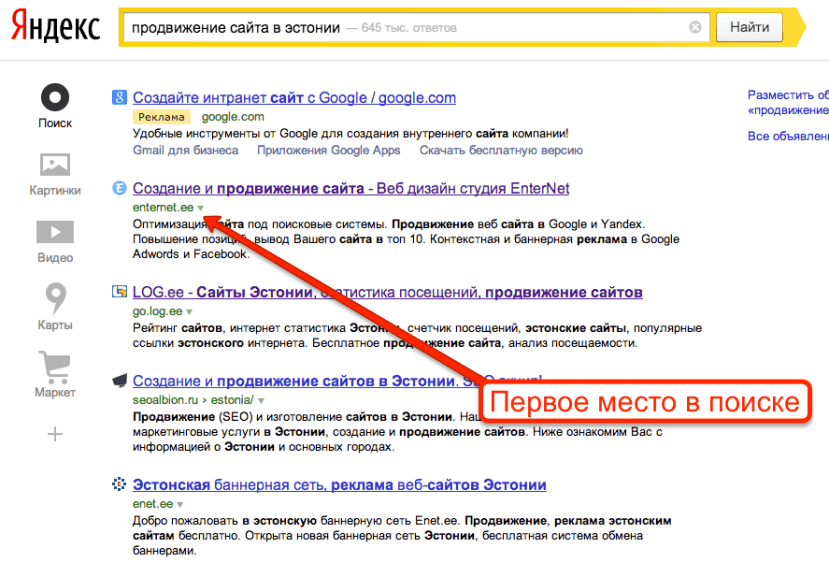Screen dimensions: 829x577
Task: Open Картинки image search icon
Action: coord(55,164)
